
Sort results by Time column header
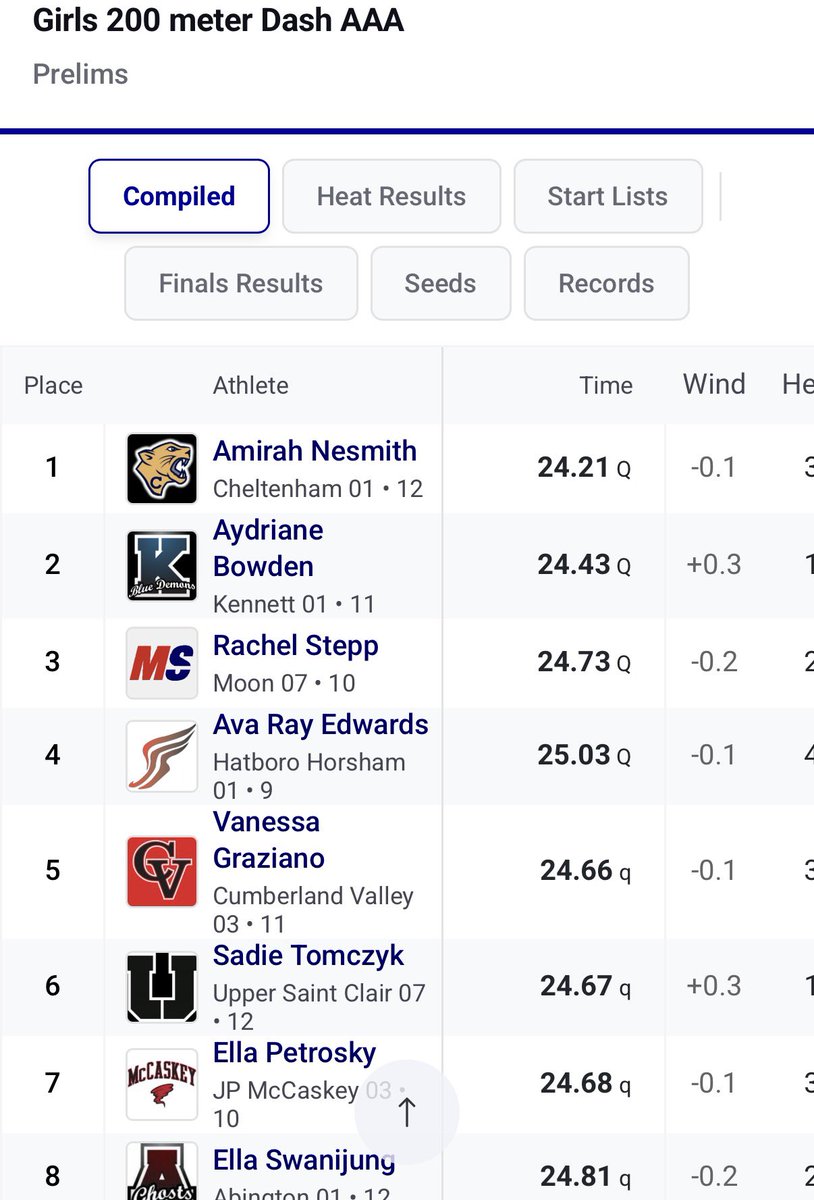606,385
